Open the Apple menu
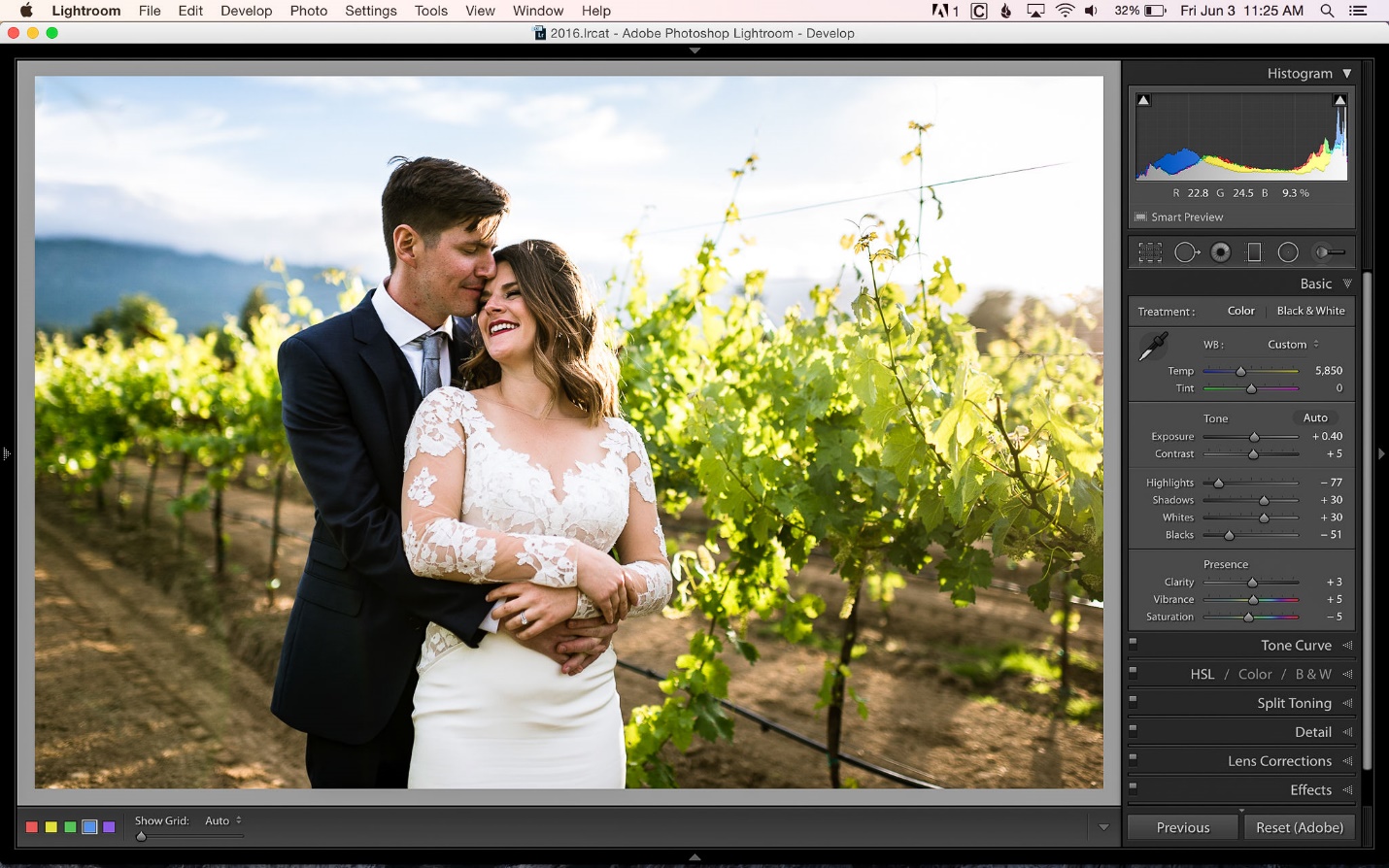This screenshot has height=868, width=1389. (26, 11)
